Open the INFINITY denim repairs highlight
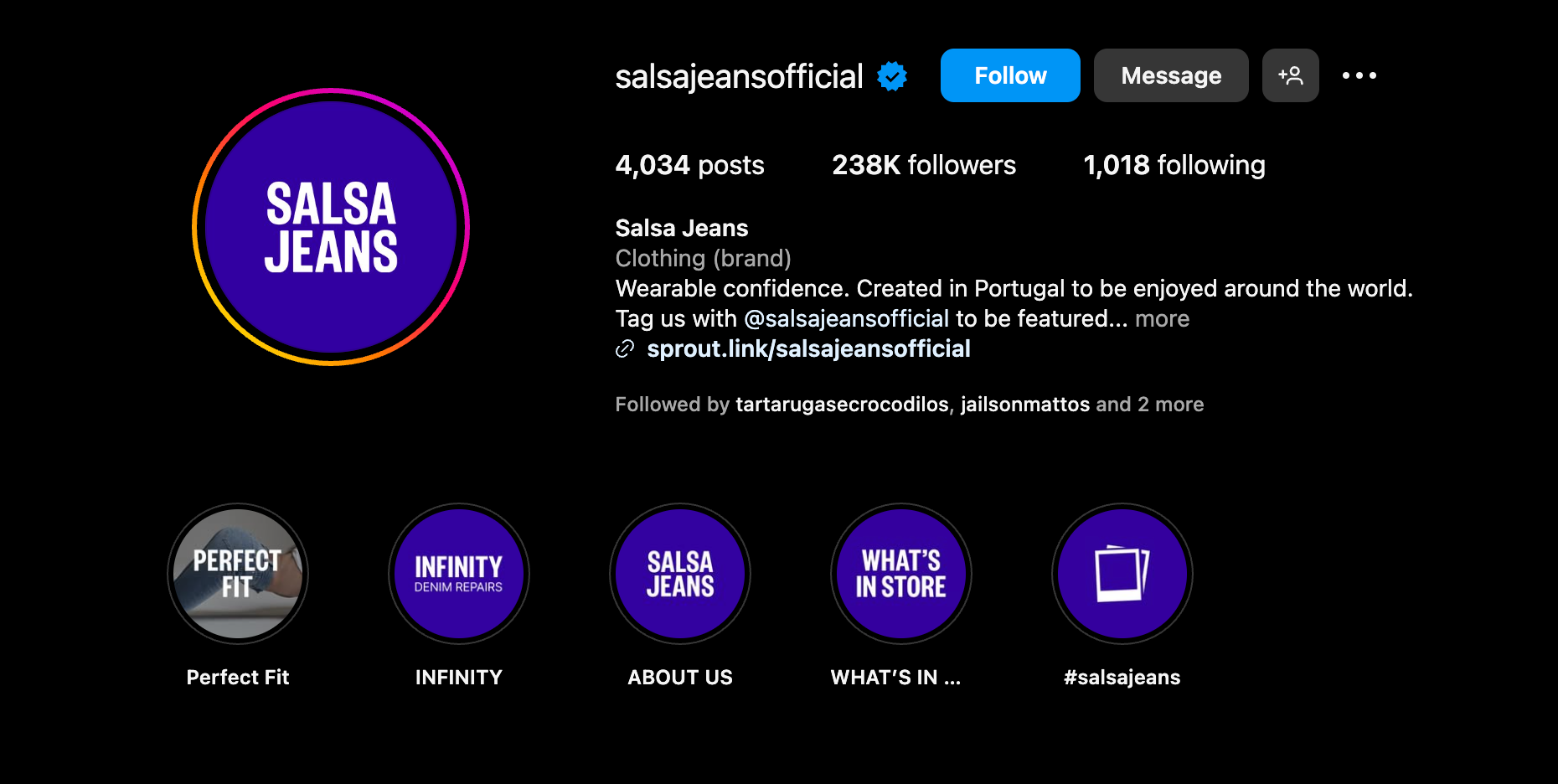Image resolution: width=1558 pixels, height=784 pixels. (459, 574)
